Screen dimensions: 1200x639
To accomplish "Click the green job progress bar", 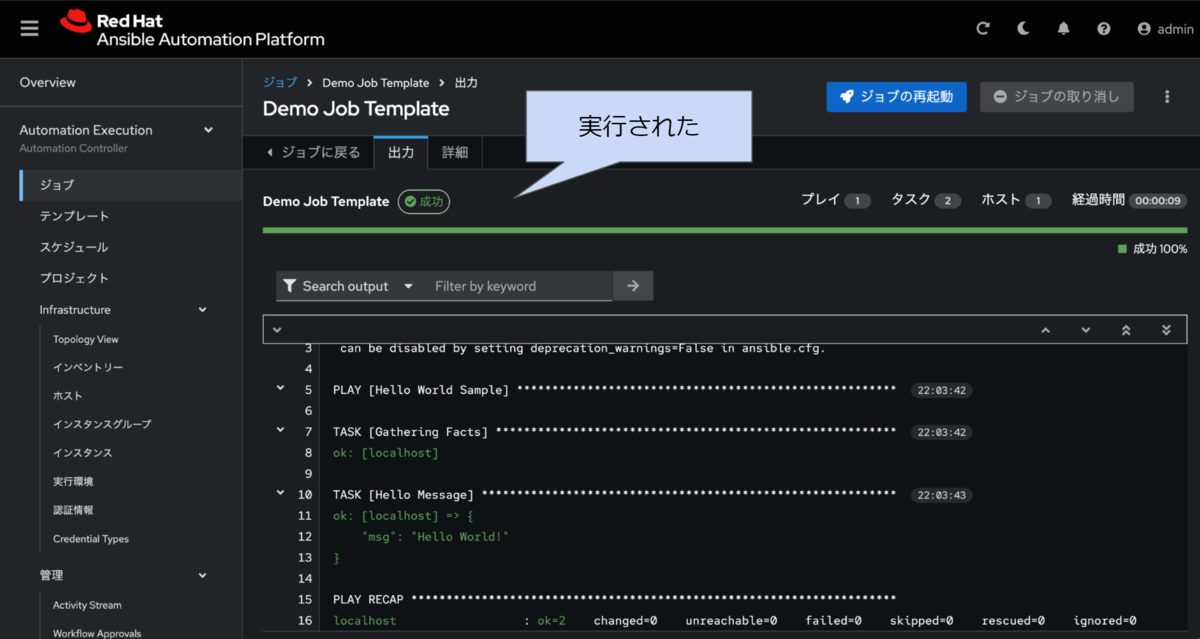I will click(x=725, y=230).
